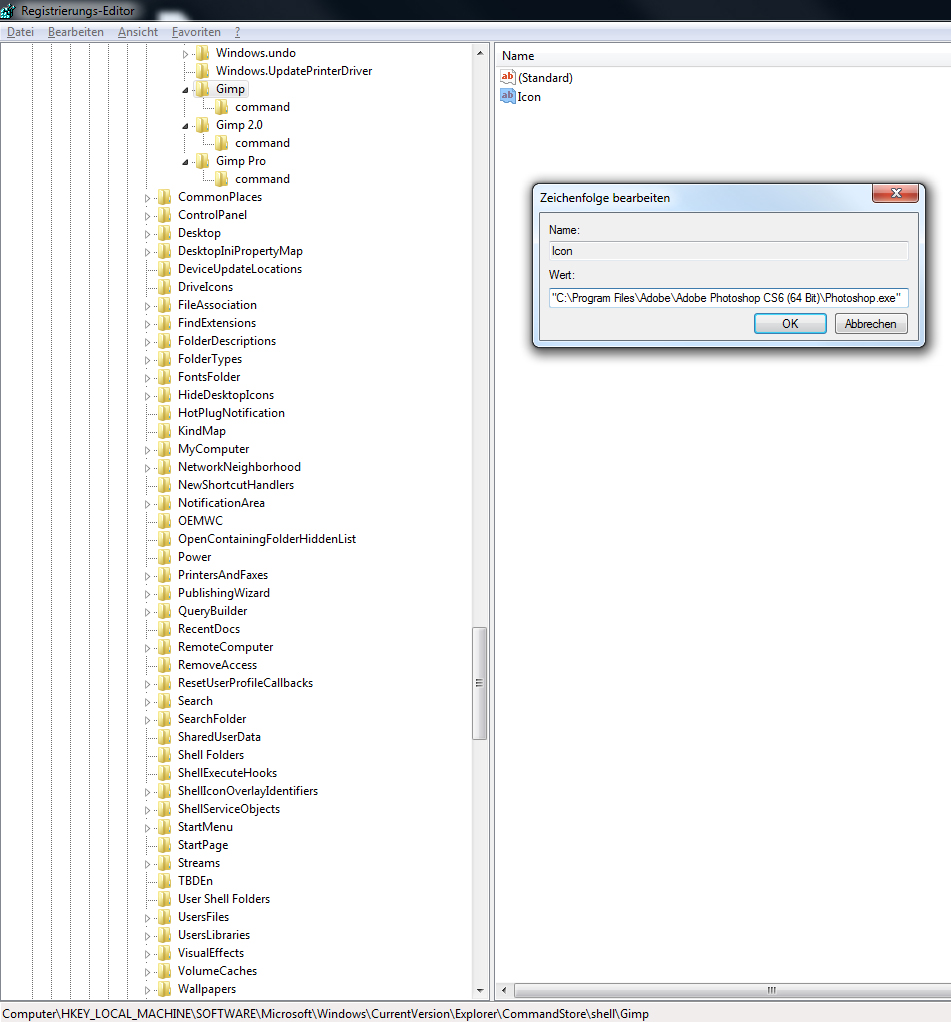The image size is (951, 1022).
Task: Click the tree pane scroll up arrow
Action: 480,53
